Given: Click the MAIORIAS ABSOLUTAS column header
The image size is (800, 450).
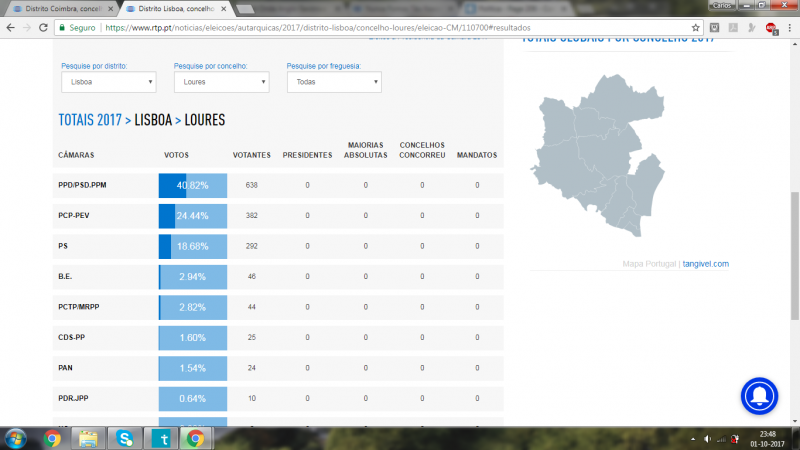Looking at the screenshot, I should tap(365, 150).
